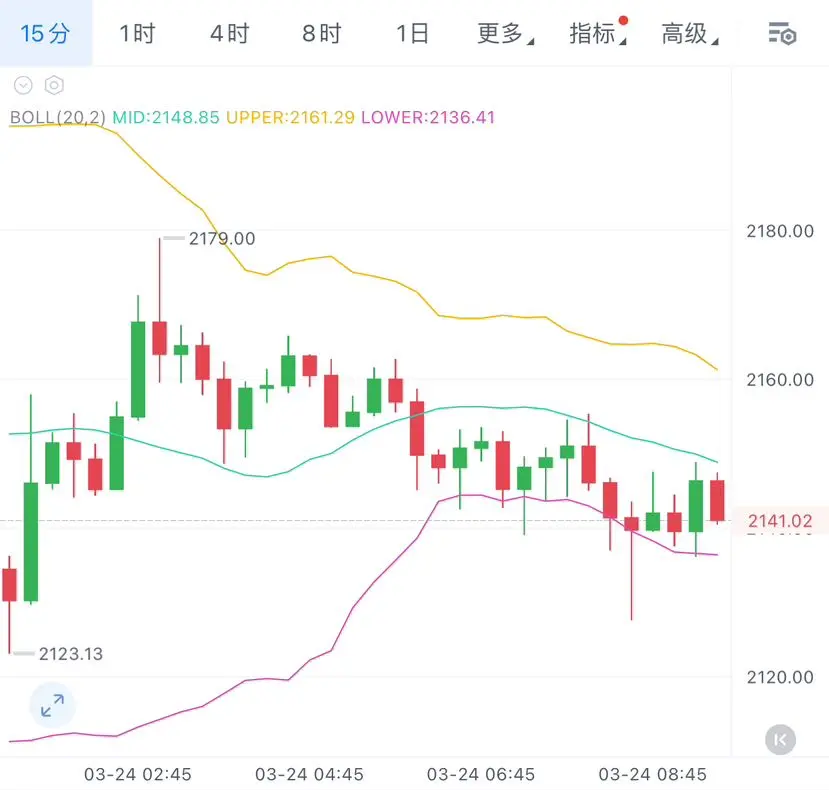Screen dimensions: 829x790
Task: Jump to latest candle using K button
Action: point(780,739)
